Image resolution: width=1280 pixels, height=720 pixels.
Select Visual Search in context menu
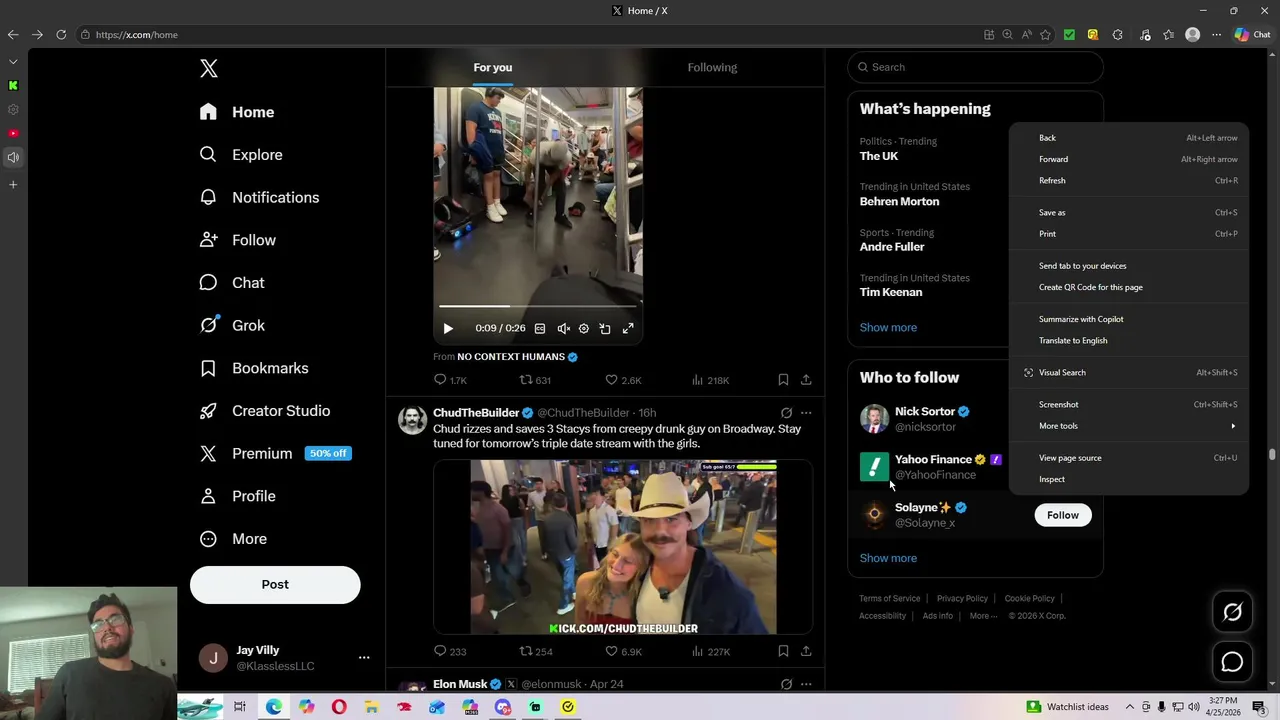tap(1128, 373)
